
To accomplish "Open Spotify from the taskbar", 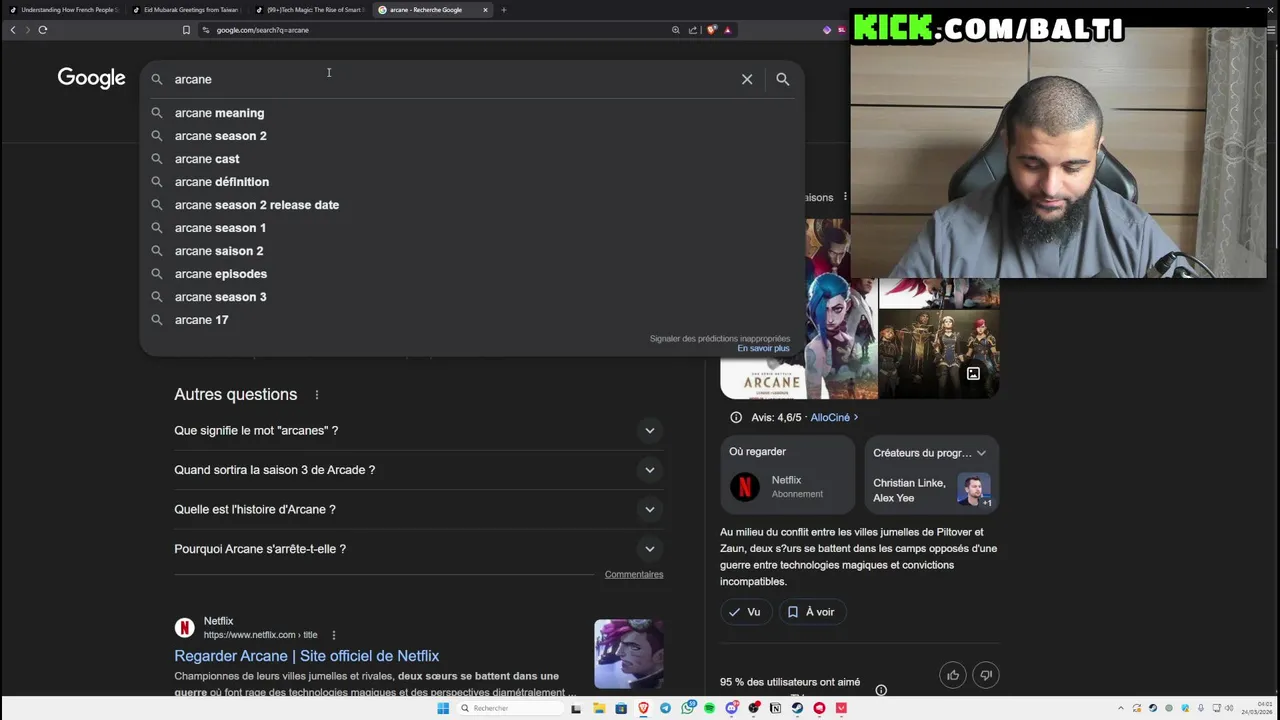I will pos(709,708).
